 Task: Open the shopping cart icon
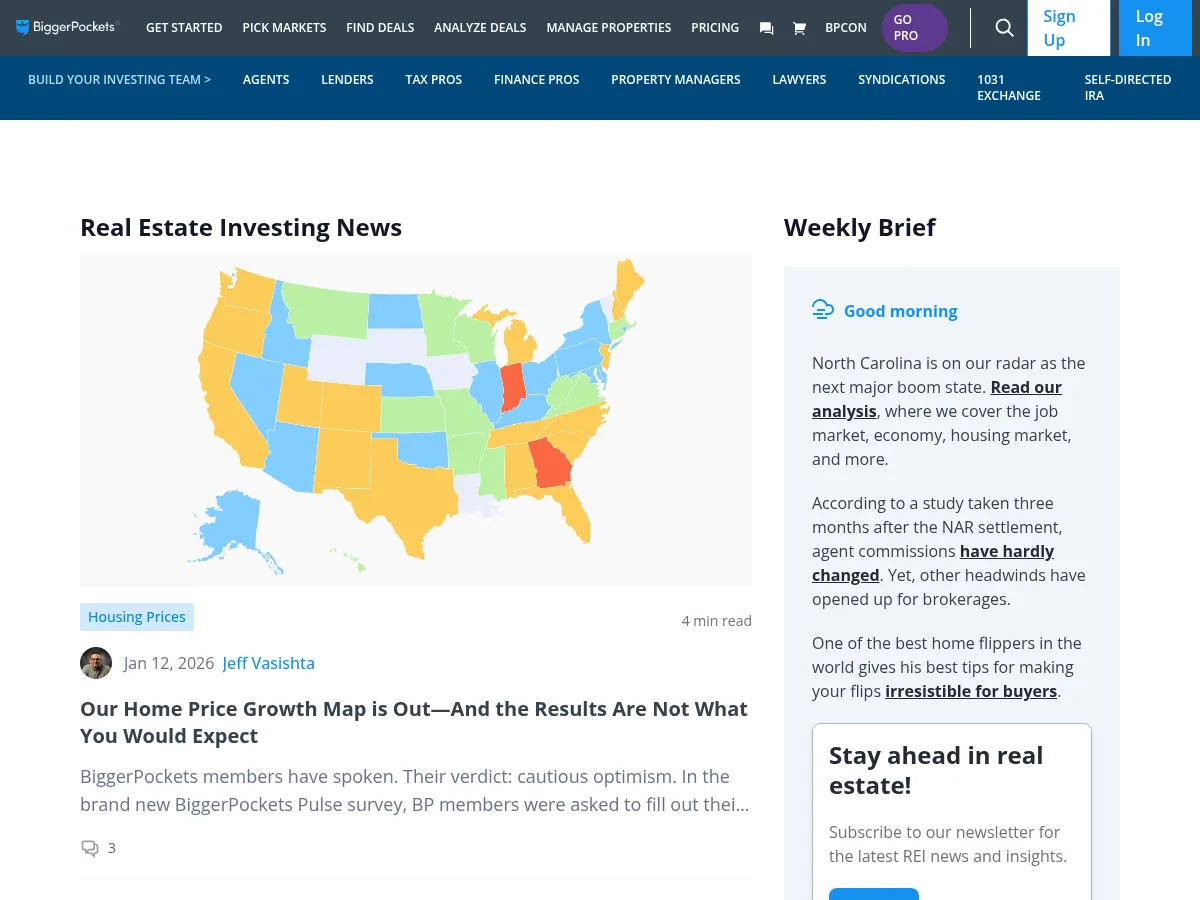[x=799, y=28]
